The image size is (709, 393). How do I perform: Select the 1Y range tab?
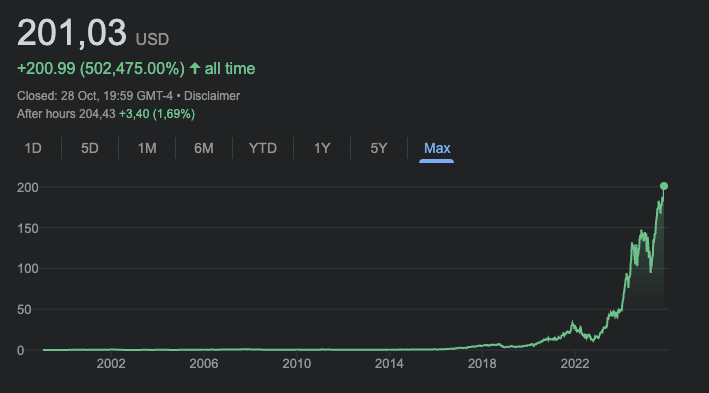[322, 148]
